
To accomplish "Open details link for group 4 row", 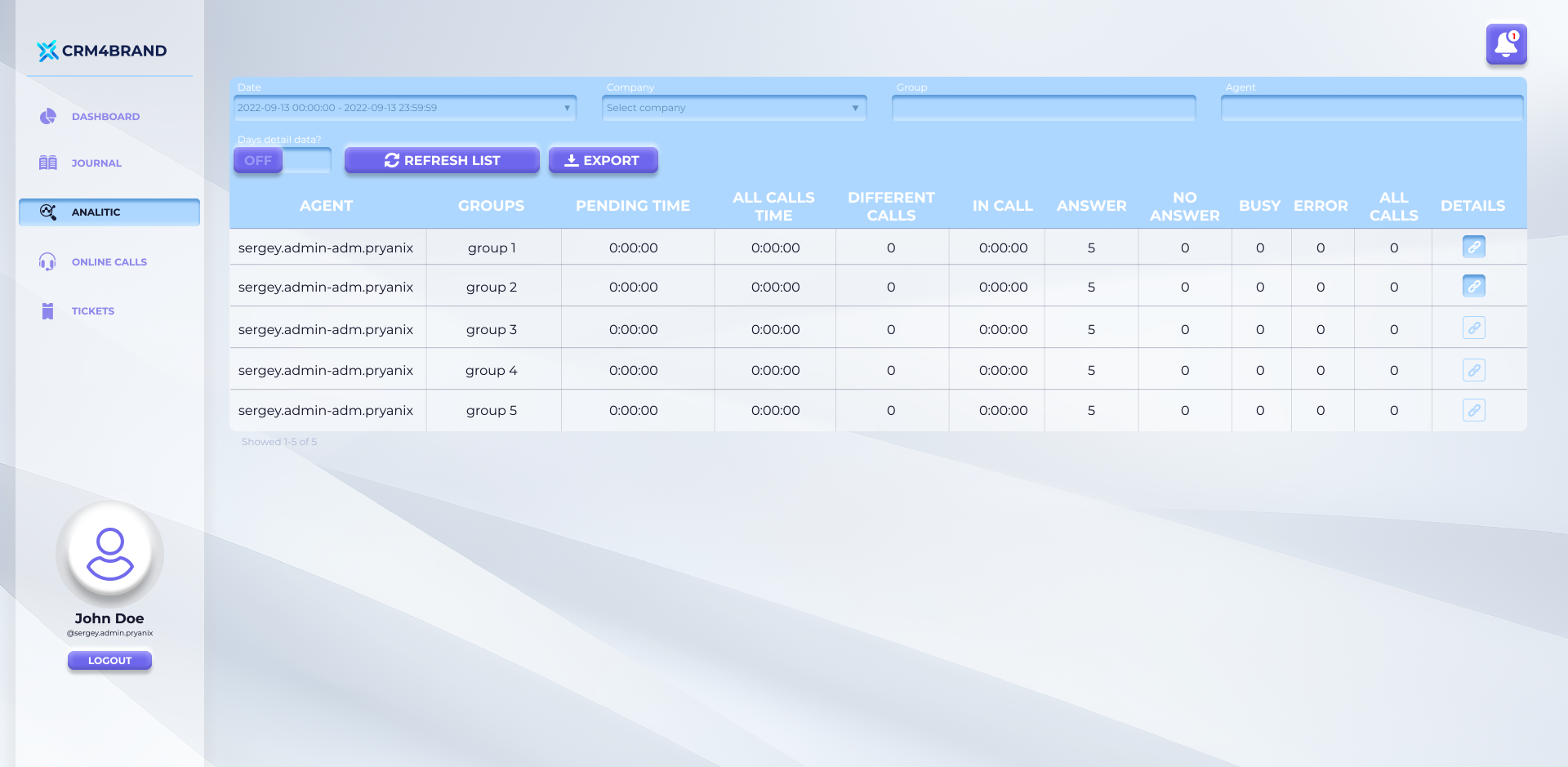I will 1473,370.
